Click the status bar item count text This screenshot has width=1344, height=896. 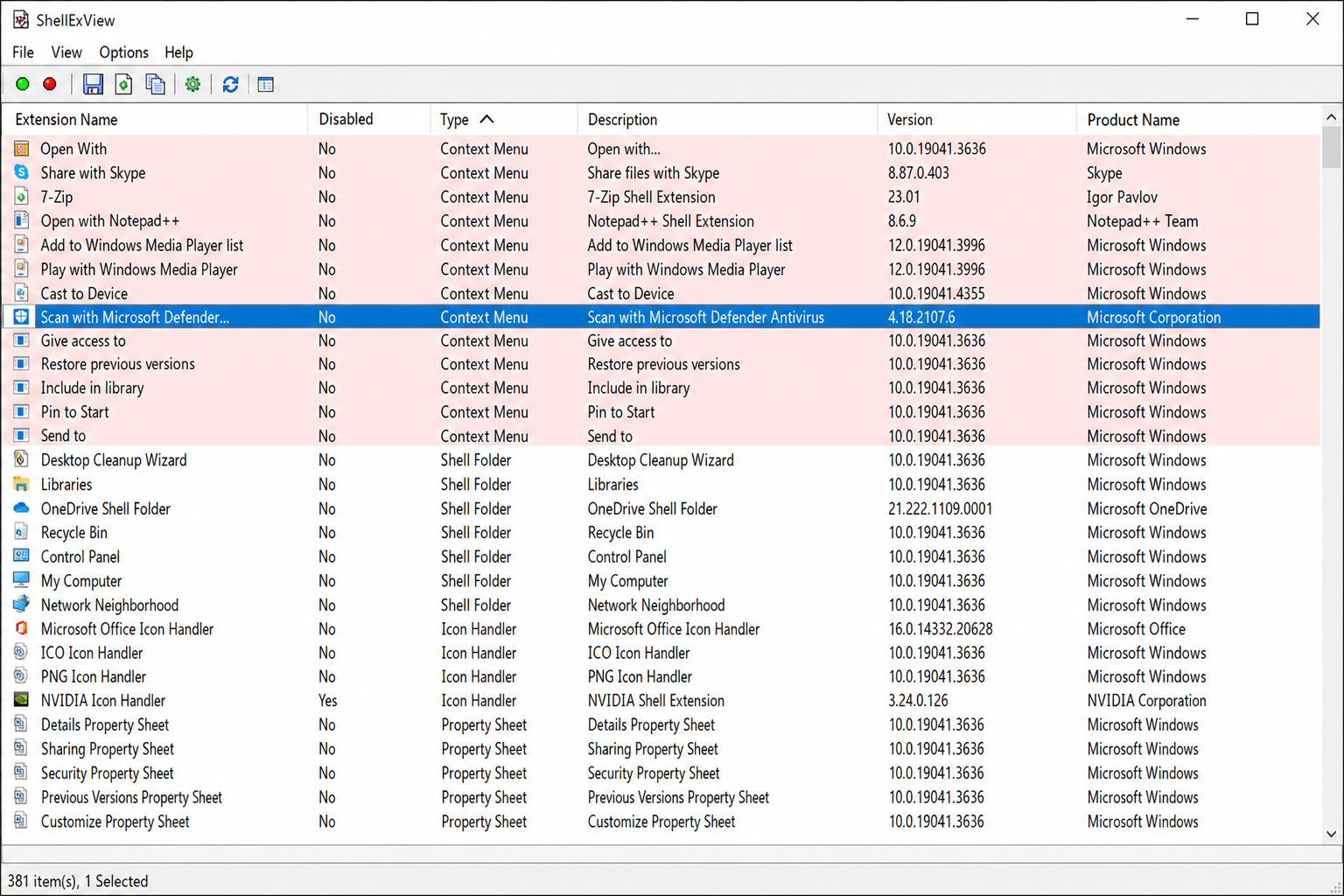point(78,881)
